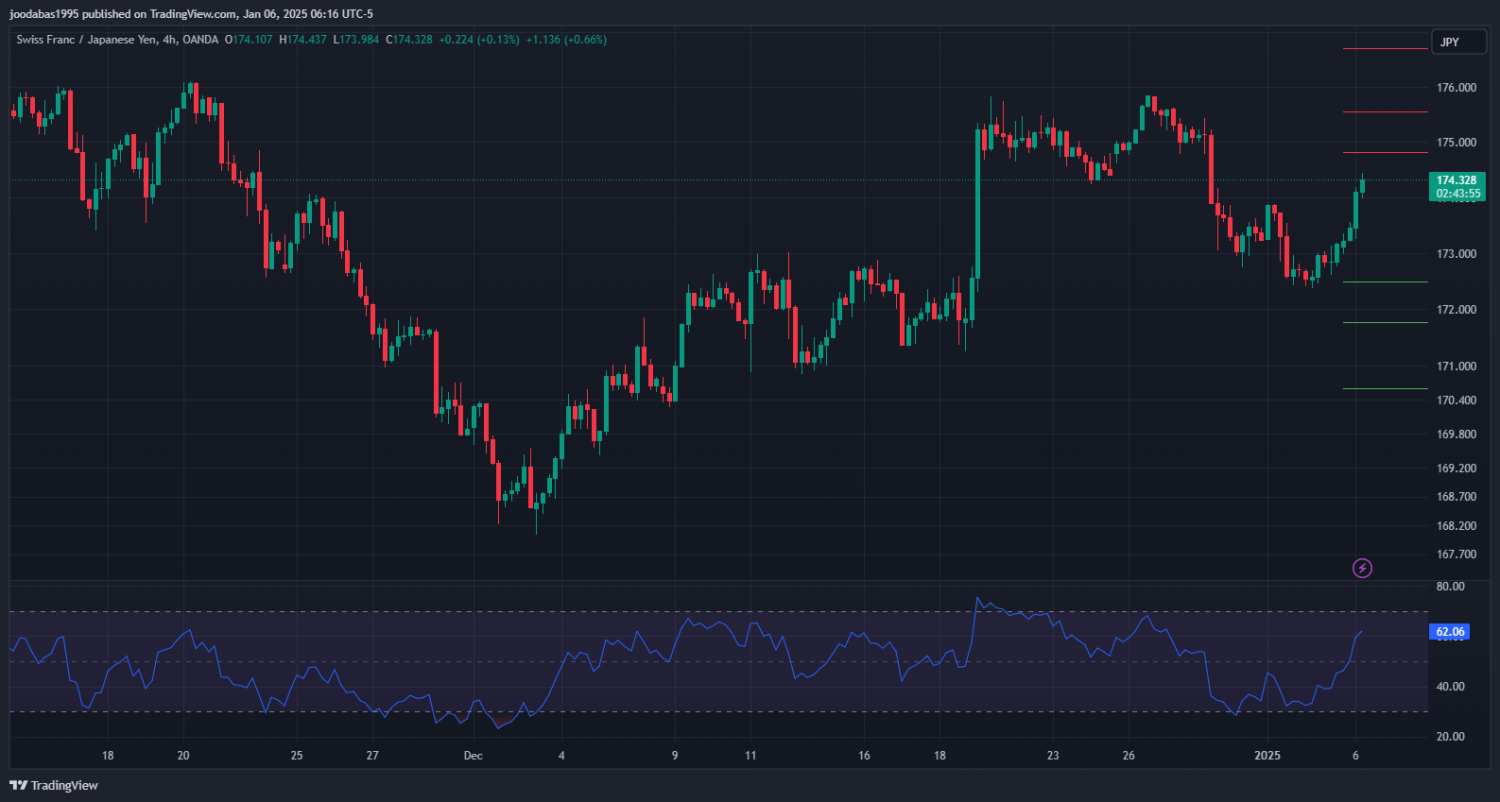The height and width of the screenshot is (802, 1500).
Task: Click the 9 date label on the time axis
Action: [675, 756]
